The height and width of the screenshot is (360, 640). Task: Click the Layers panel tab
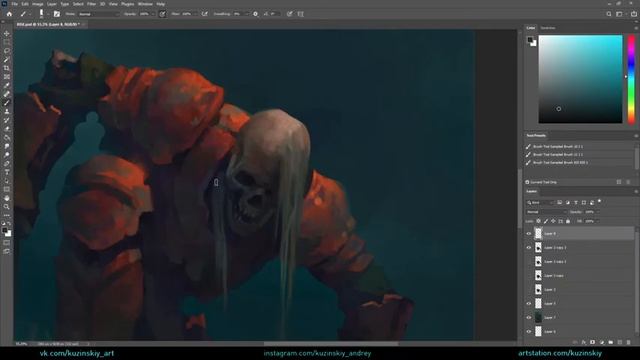pos(532,191)
